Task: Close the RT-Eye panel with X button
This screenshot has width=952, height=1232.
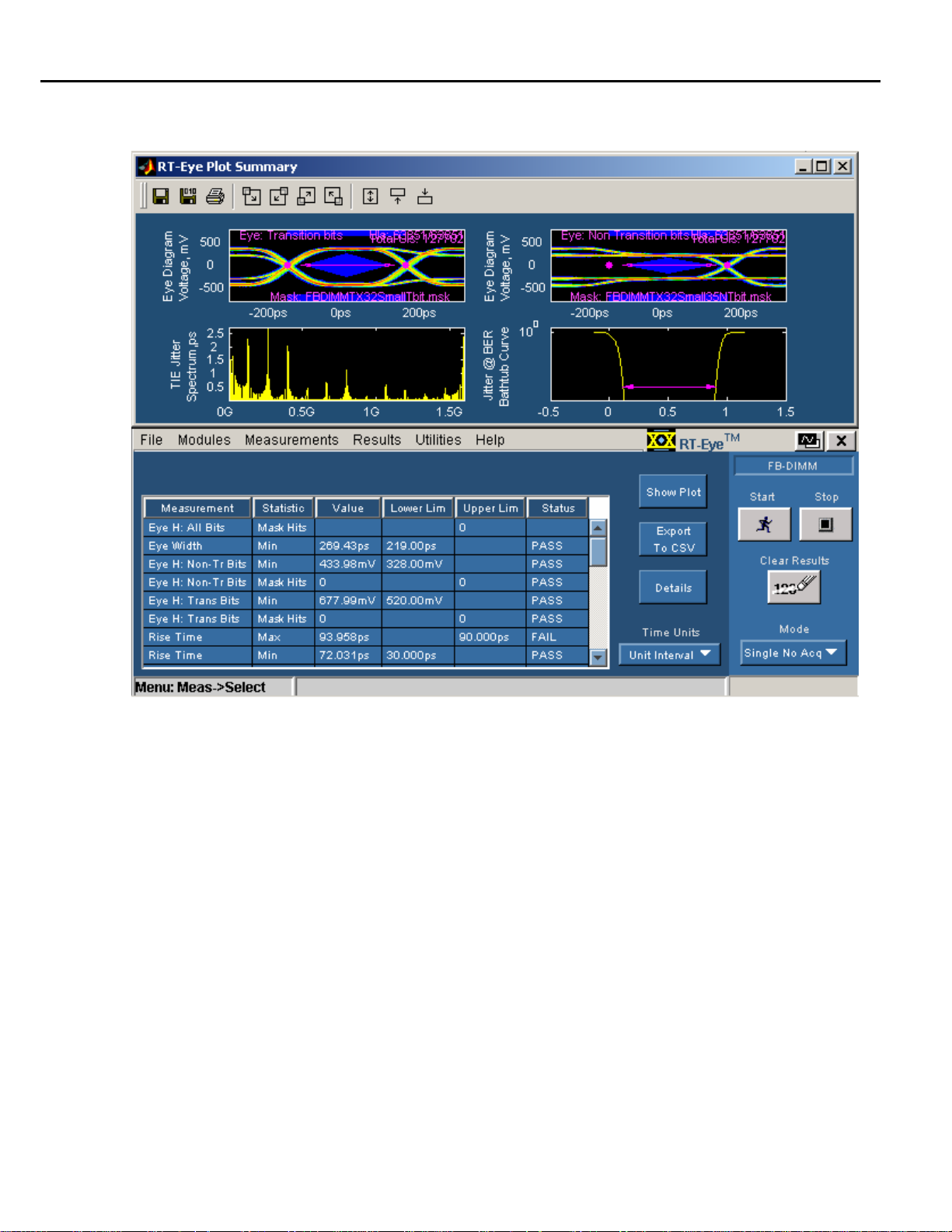Action: [x=841, y=441]
